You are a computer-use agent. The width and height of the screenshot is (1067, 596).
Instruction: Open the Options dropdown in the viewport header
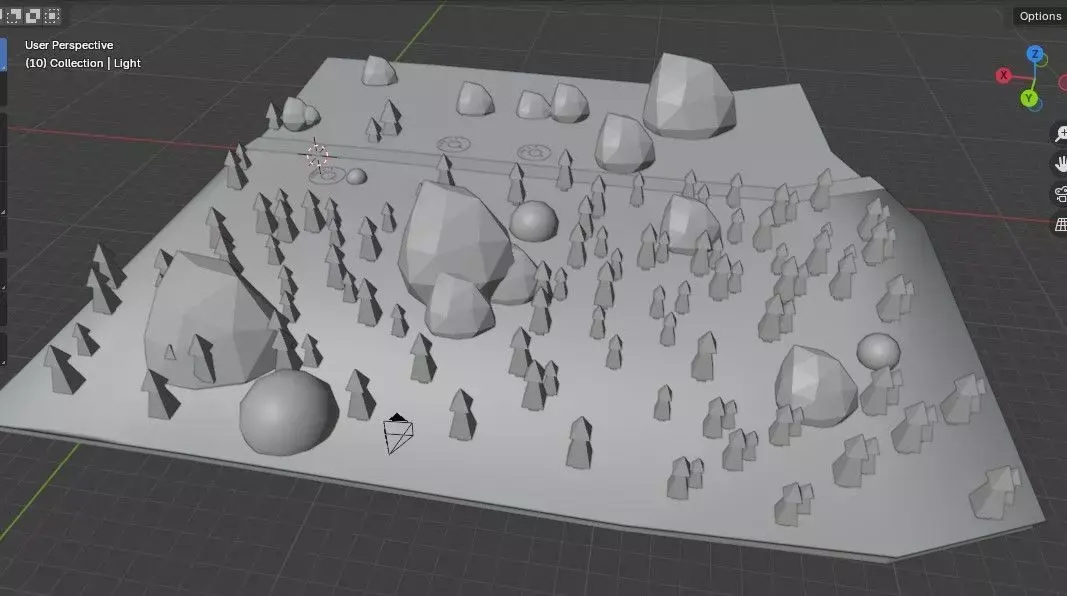click(1039, 16)
